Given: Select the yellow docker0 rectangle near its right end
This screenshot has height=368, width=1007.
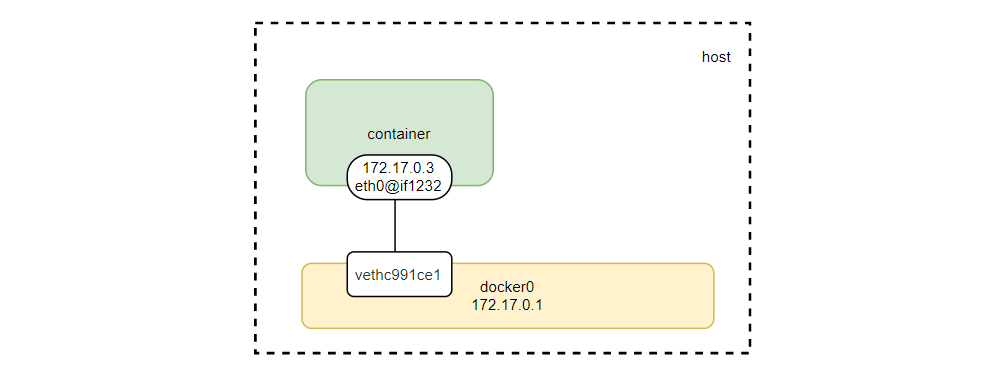Looking at the screenshot, I should pos(681,295).
